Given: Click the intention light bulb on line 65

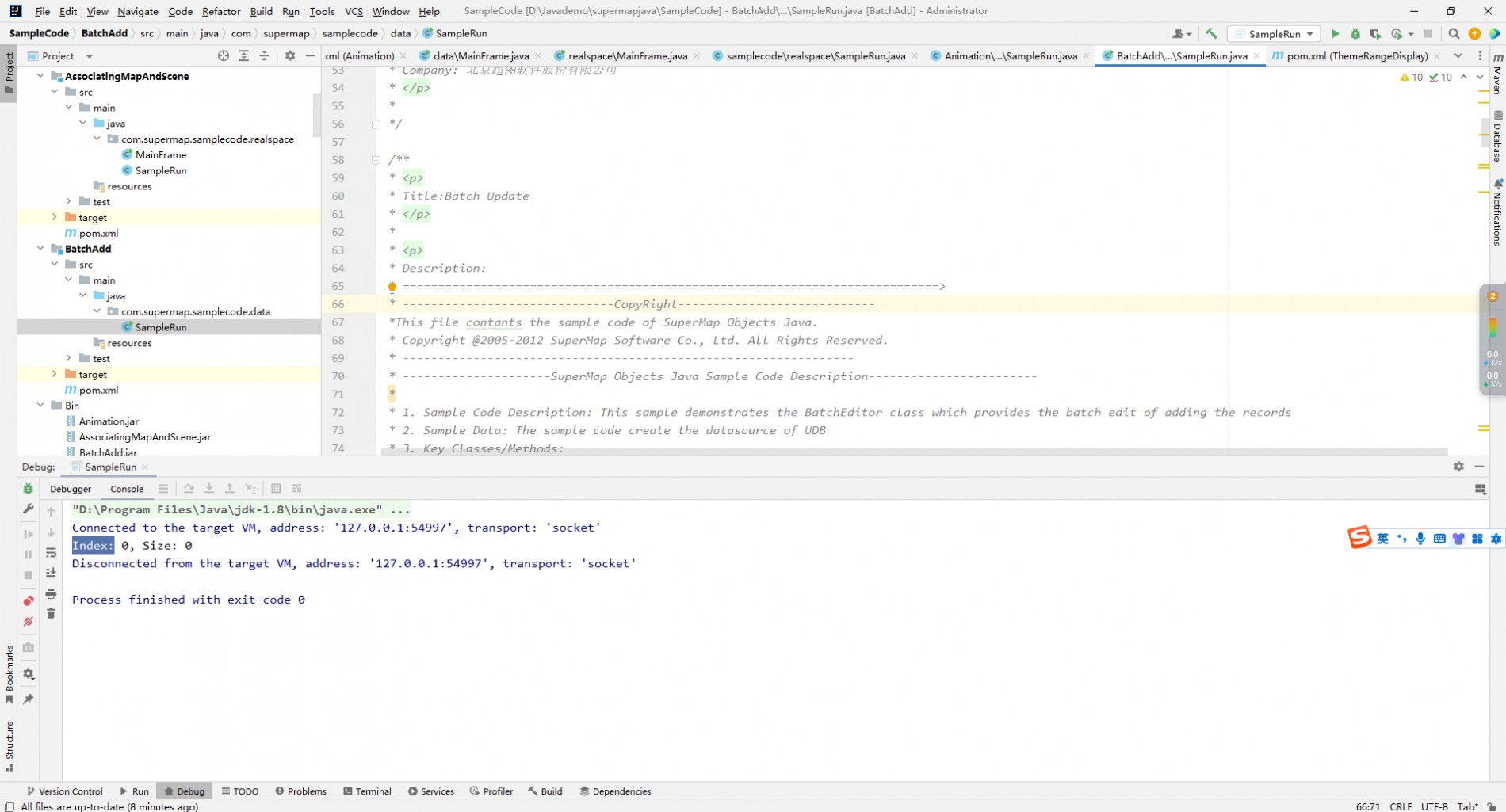Looking at the screenshot, I should click(x=392, y=287).
